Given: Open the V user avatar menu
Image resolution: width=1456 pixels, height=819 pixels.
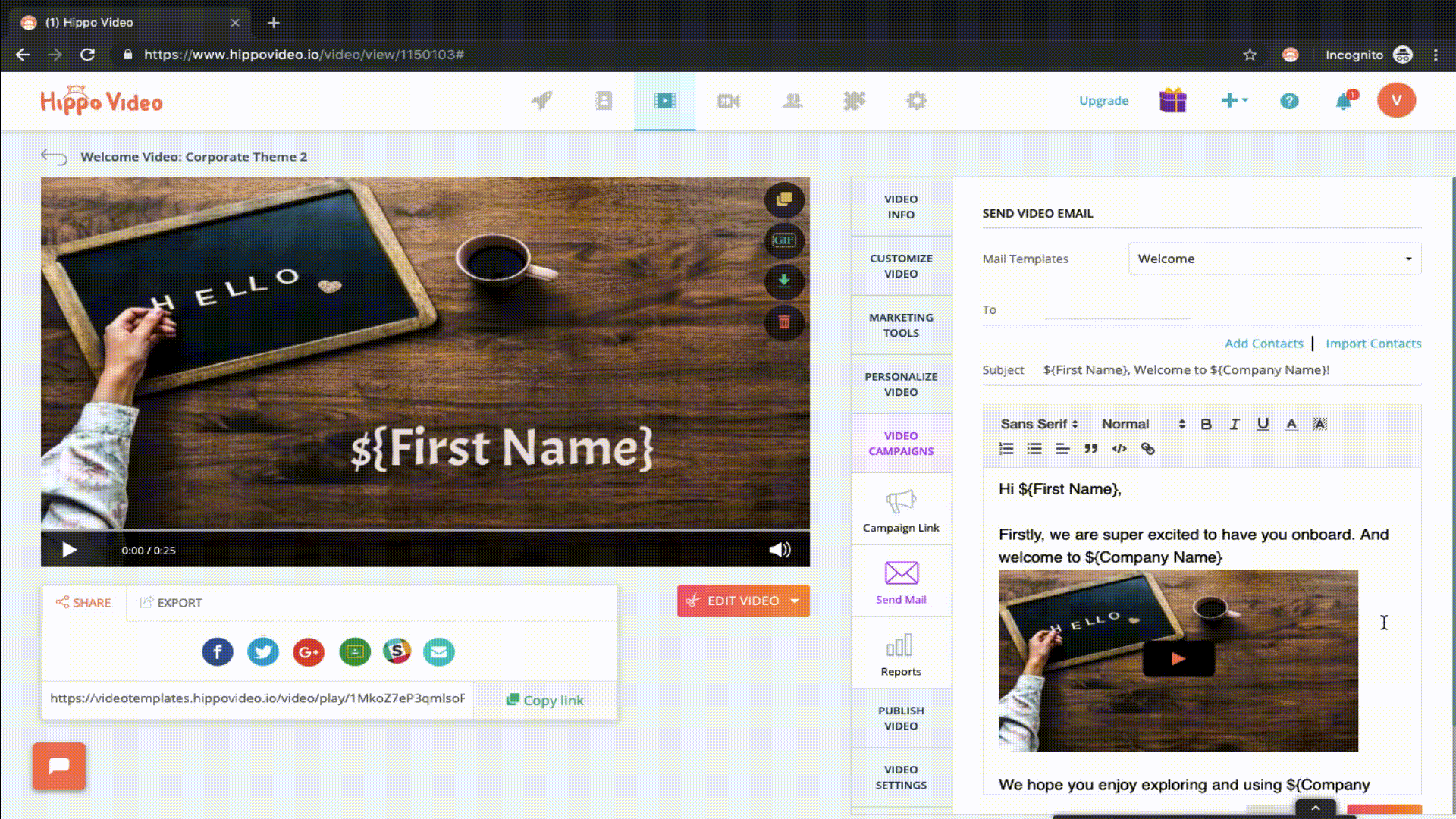Looking at the screenshot, I should click(x=1396, y=100).
